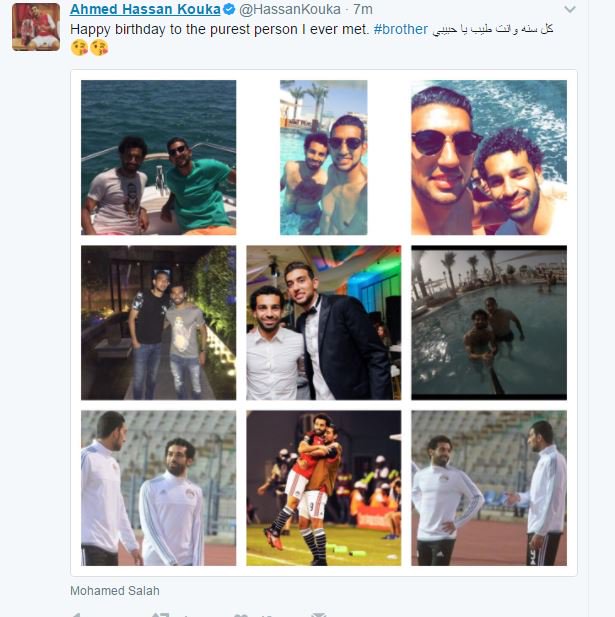Open the Ahmed Hassan Kouka name link
The height and width of the screenshot is (617, 615).
tap(145, 9)
